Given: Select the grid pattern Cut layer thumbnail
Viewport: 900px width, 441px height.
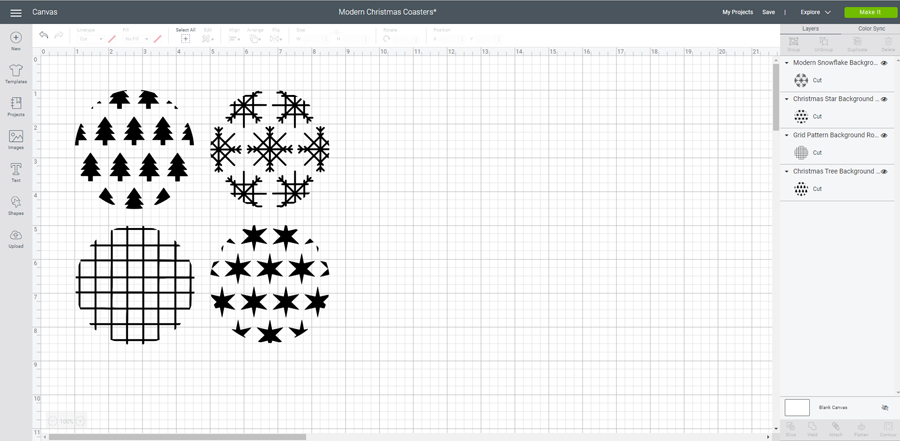Looking at the screenshot, I should pyautogui.click(x=801, y=153).
